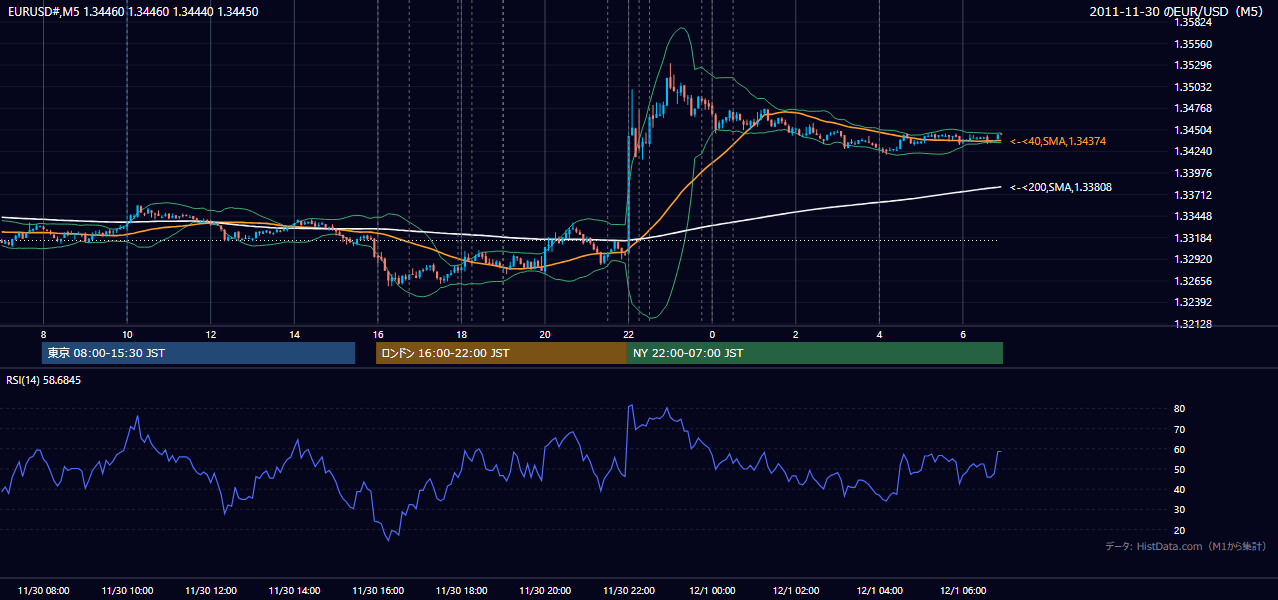This screenshot has width=1278, height=600.
Task: Click RSI scale level 70
Action: (1180, 429)
